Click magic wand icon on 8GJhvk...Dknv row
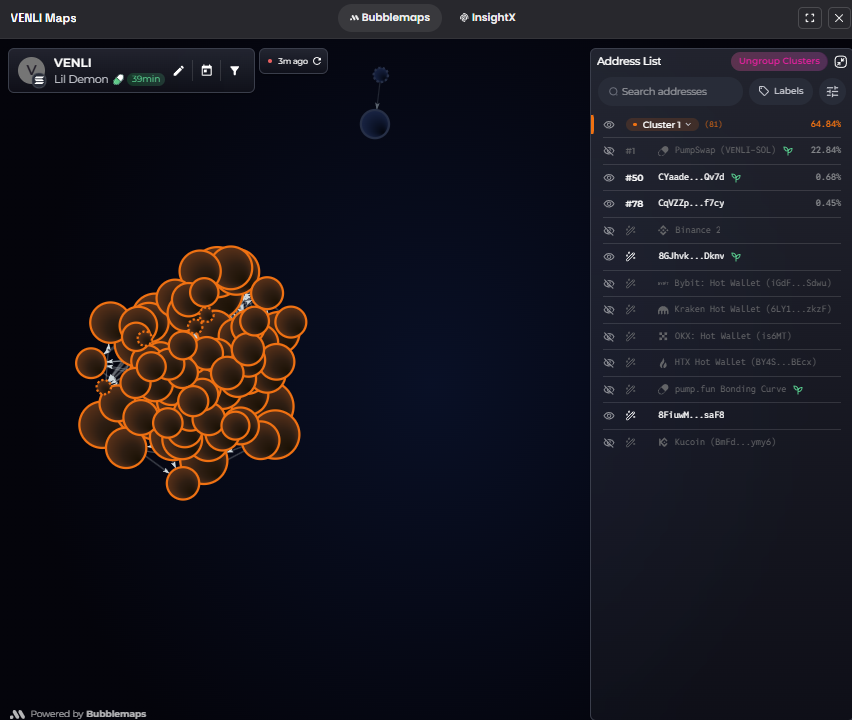The image size is (852, 720). [x=630, y=256]
